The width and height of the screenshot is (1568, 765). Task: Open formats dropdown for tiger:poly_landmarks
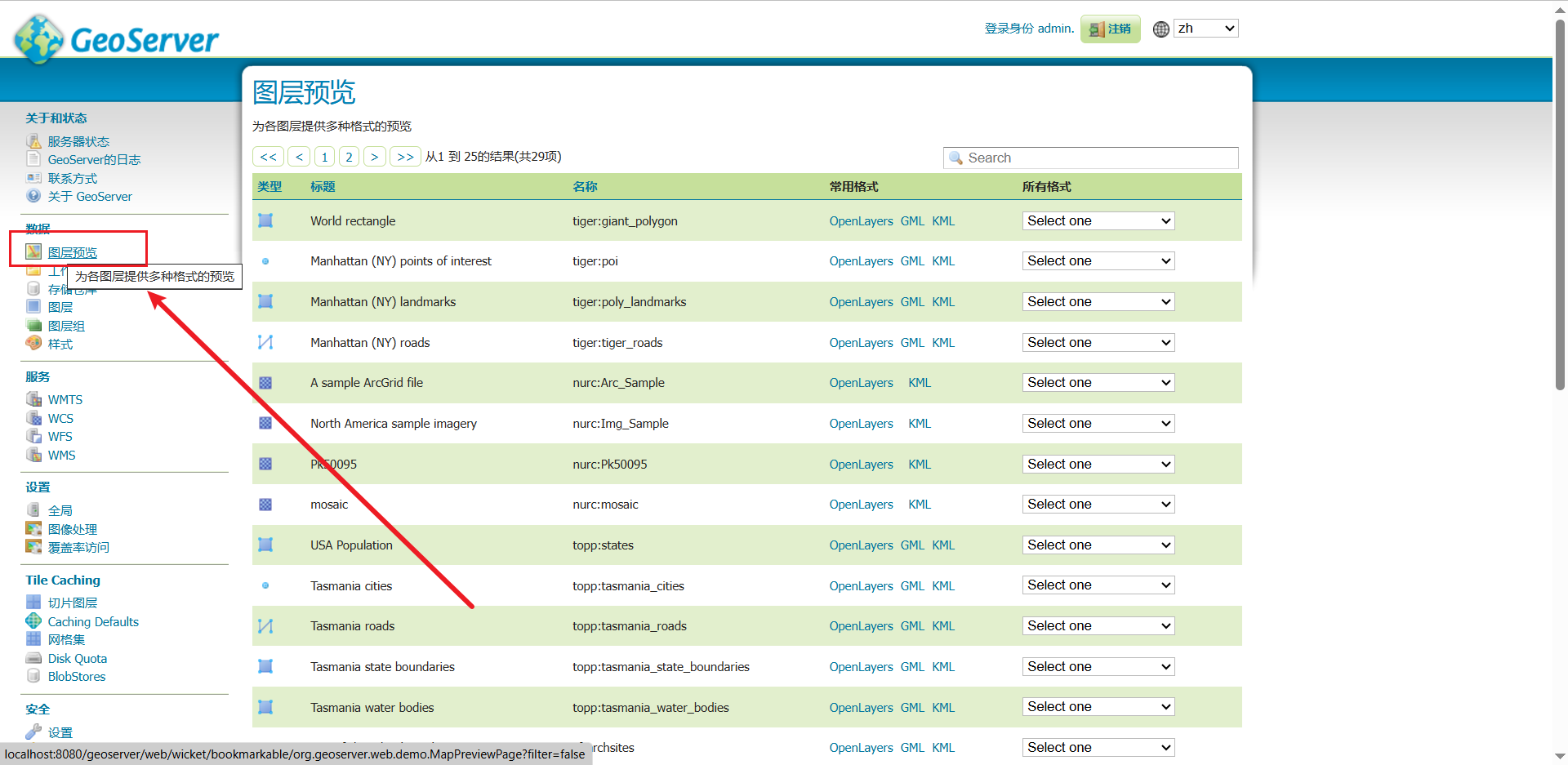click(x=1098, y=301)
